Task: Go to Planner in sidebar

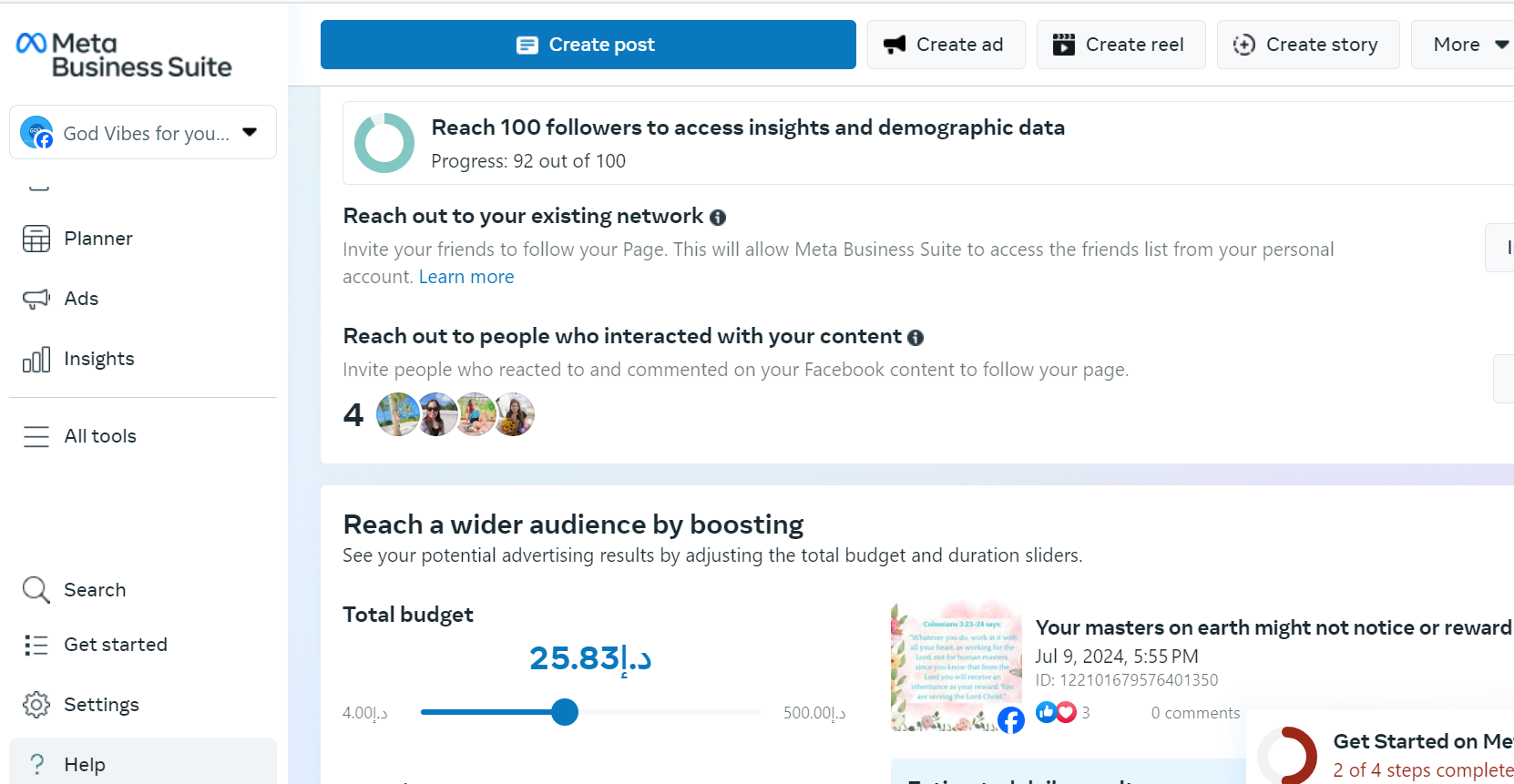Action: tap(143, 239)
